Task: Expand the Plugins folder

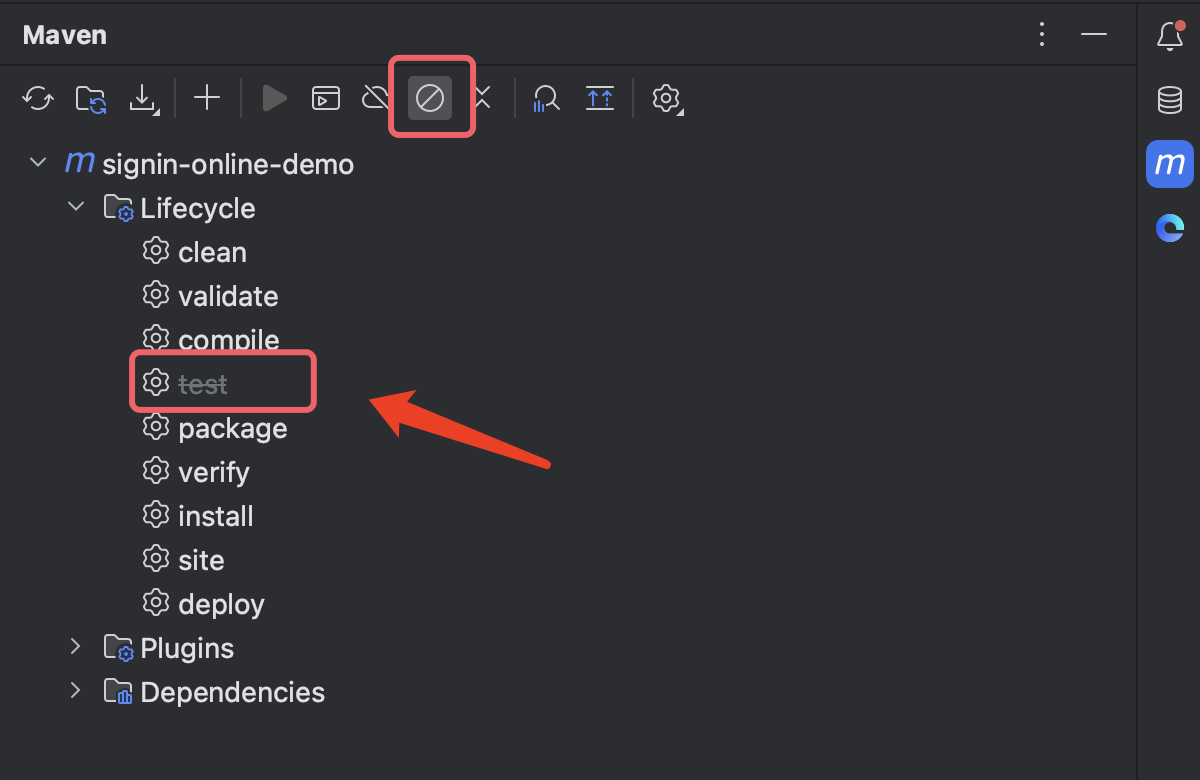Action: pos(76,647)
